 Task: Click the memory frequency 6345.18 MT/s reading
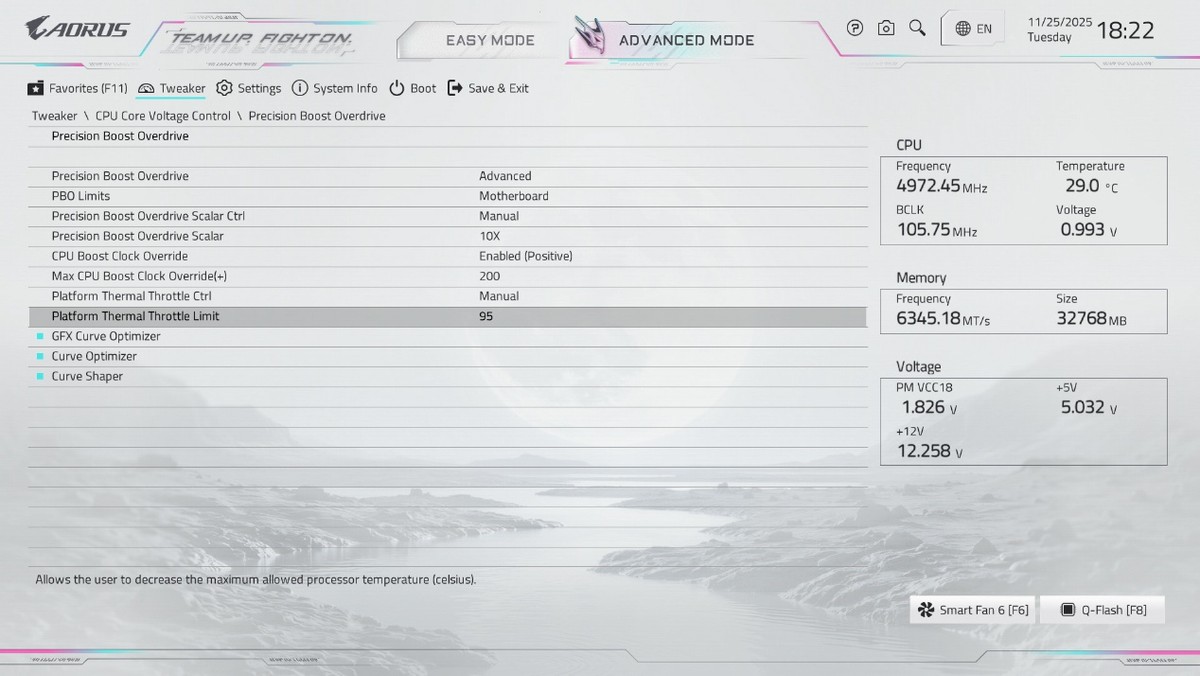point(943,319)
